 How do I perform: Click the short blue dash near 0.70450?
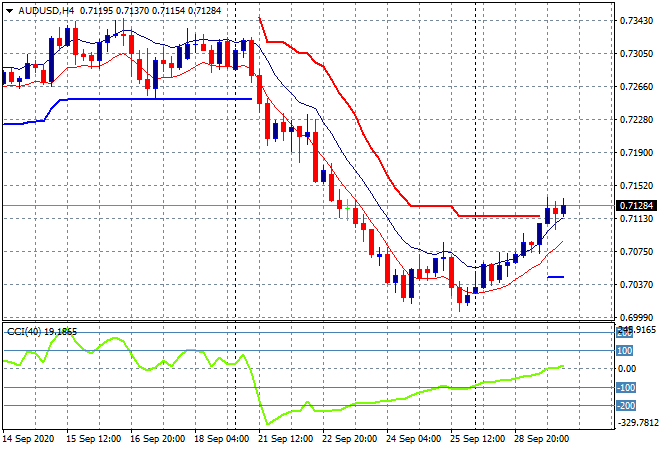point(556,277)
